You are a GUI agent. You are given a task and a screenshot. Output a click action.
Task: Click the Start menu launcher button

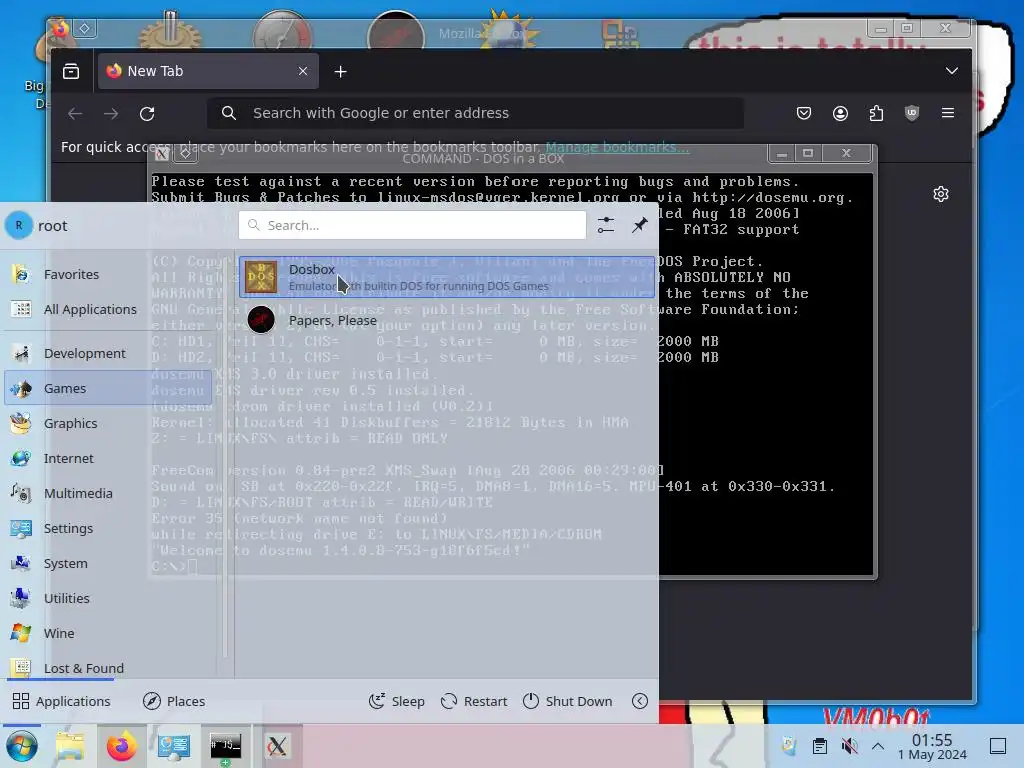(22, 746)
